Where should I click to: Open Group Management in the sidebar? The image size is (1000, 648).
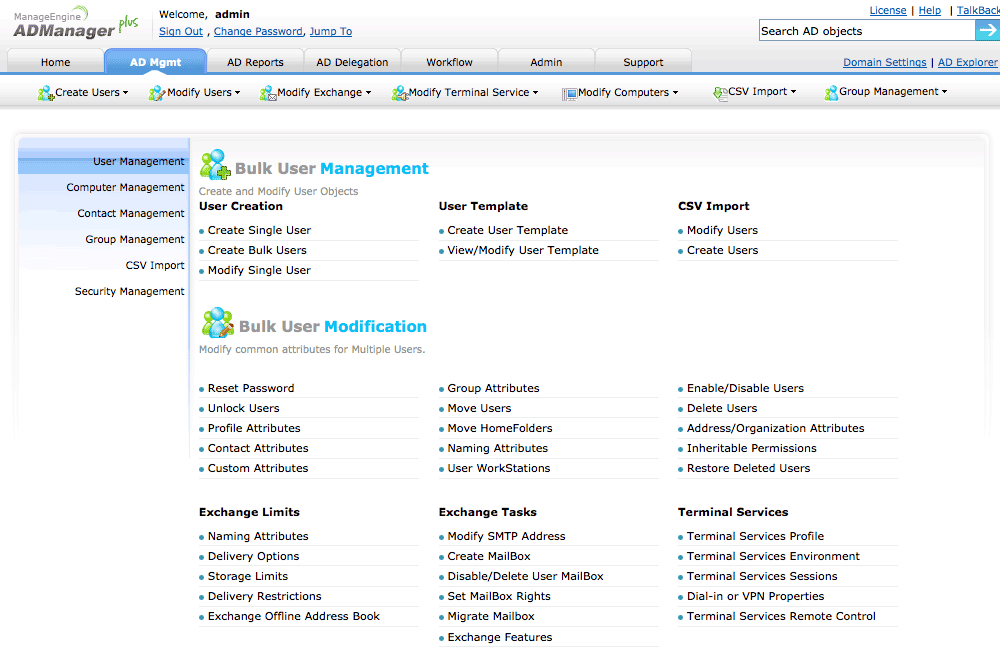135,239
